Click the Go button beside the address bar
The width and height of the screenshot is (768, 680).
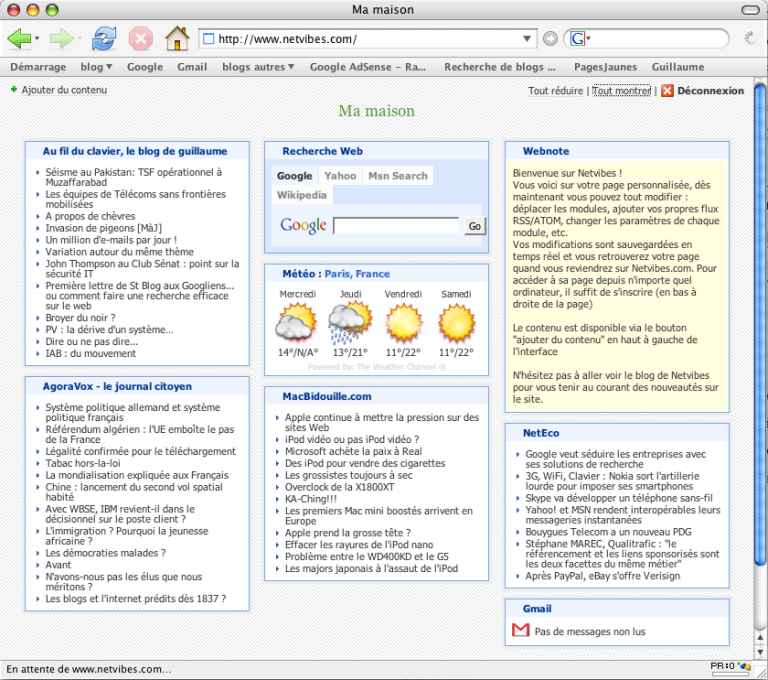tap(550, 38)
